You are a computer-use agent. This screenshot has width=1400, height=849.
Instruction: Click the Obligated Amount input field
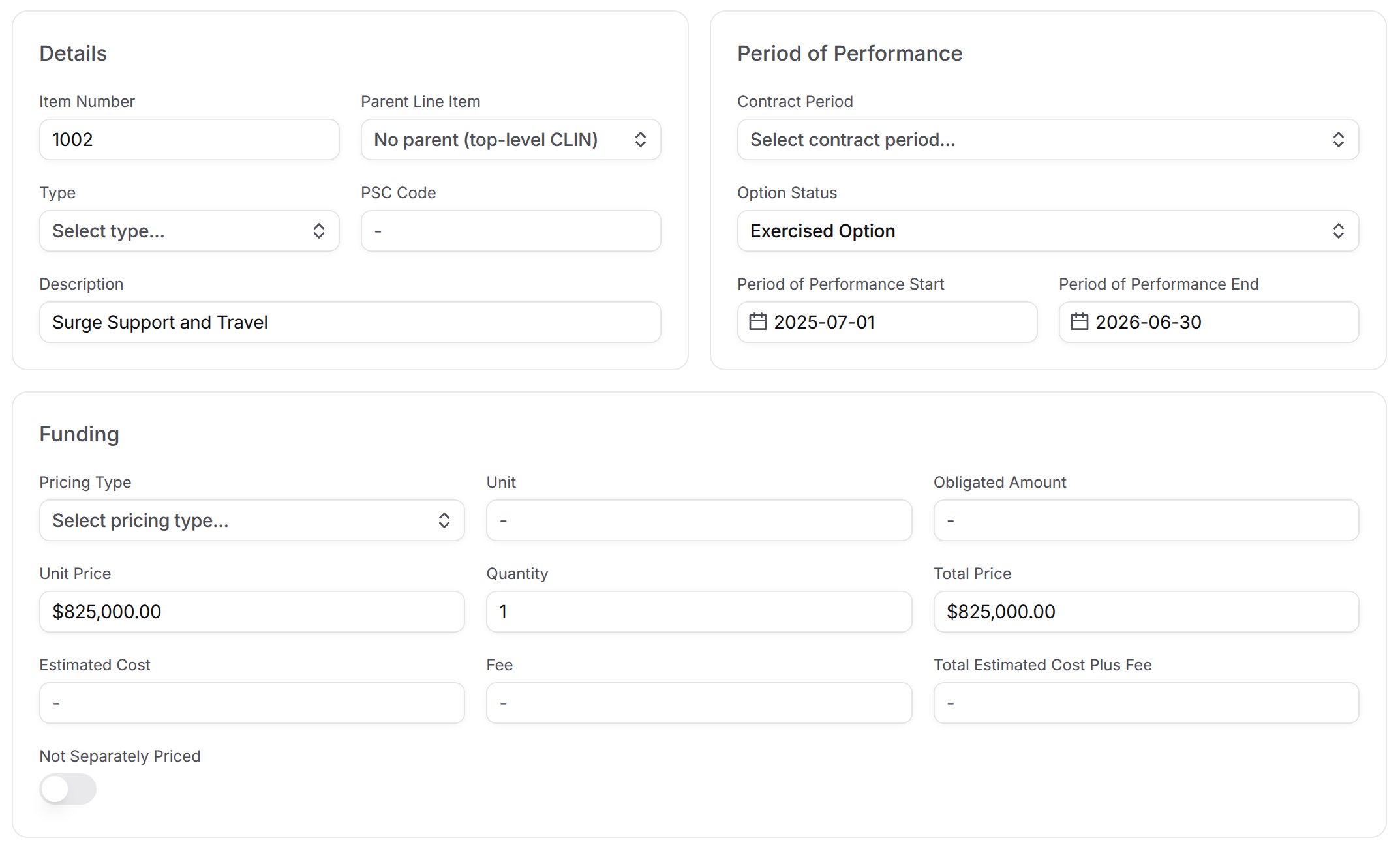pos(1146,520)
